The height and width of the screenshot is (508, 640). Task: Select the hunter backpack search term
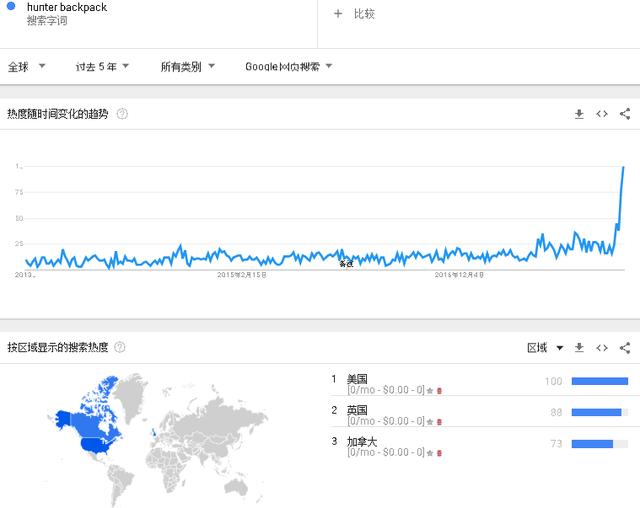tap(67, 7)
